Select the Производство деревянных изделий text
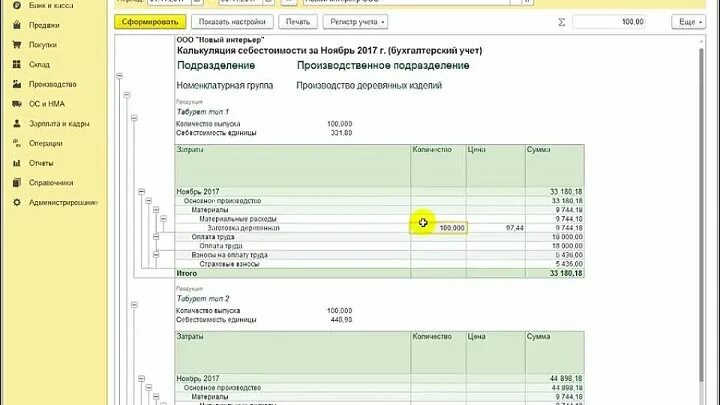The width and height of the screenshot is (720, 405). pyautogui.click(x=369, y=85)
